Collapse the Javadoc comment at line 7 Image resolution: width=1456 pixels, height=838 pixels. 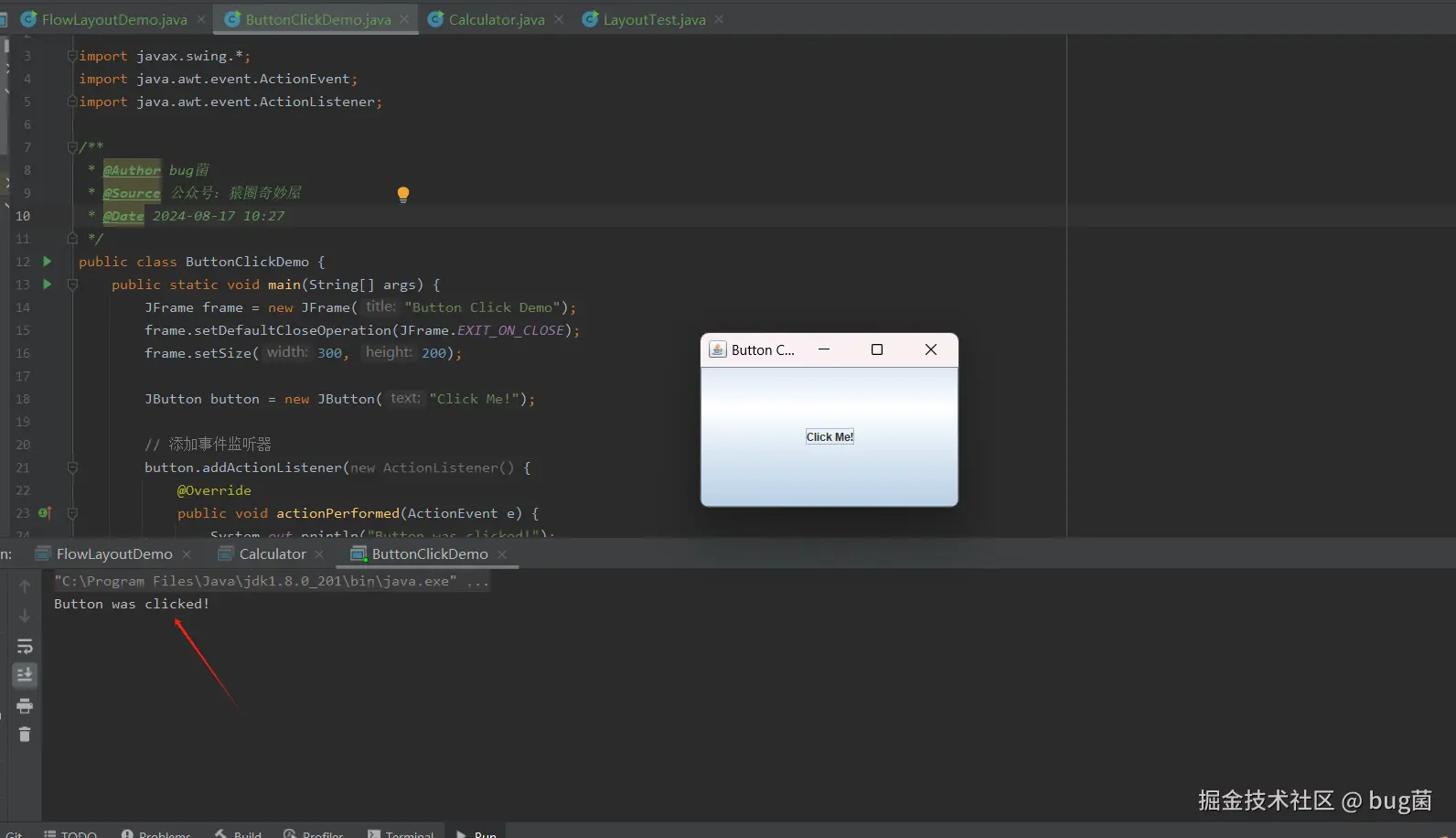72,147
